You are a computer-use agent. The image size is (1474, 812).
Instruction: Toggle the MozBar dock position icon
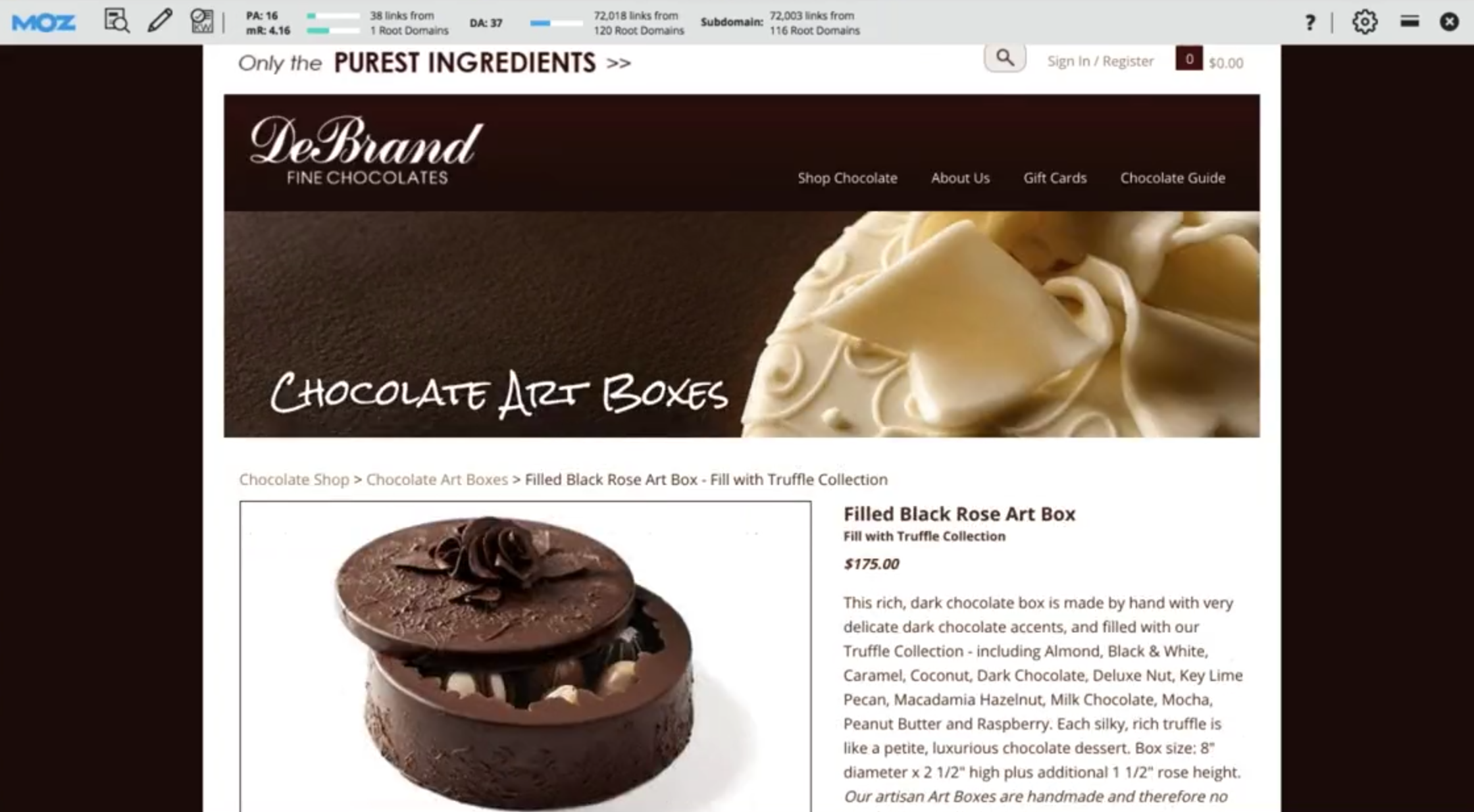click(1410, 22)
